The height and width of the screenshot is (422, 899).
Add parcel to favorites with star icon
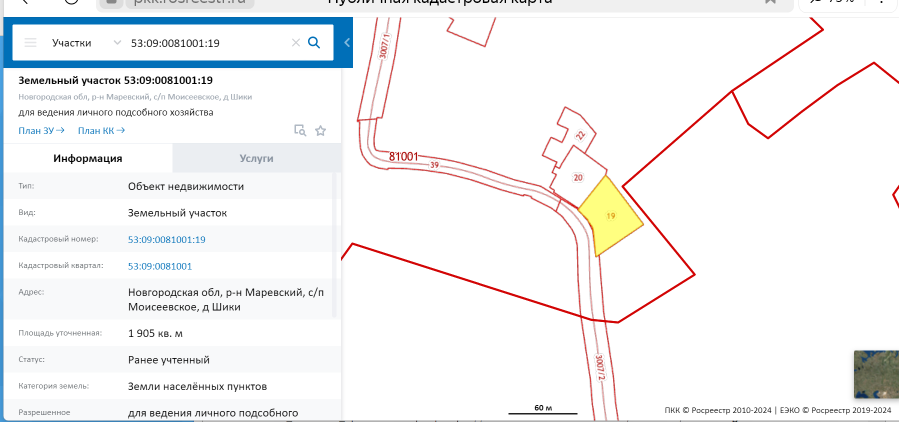[321, 130]
